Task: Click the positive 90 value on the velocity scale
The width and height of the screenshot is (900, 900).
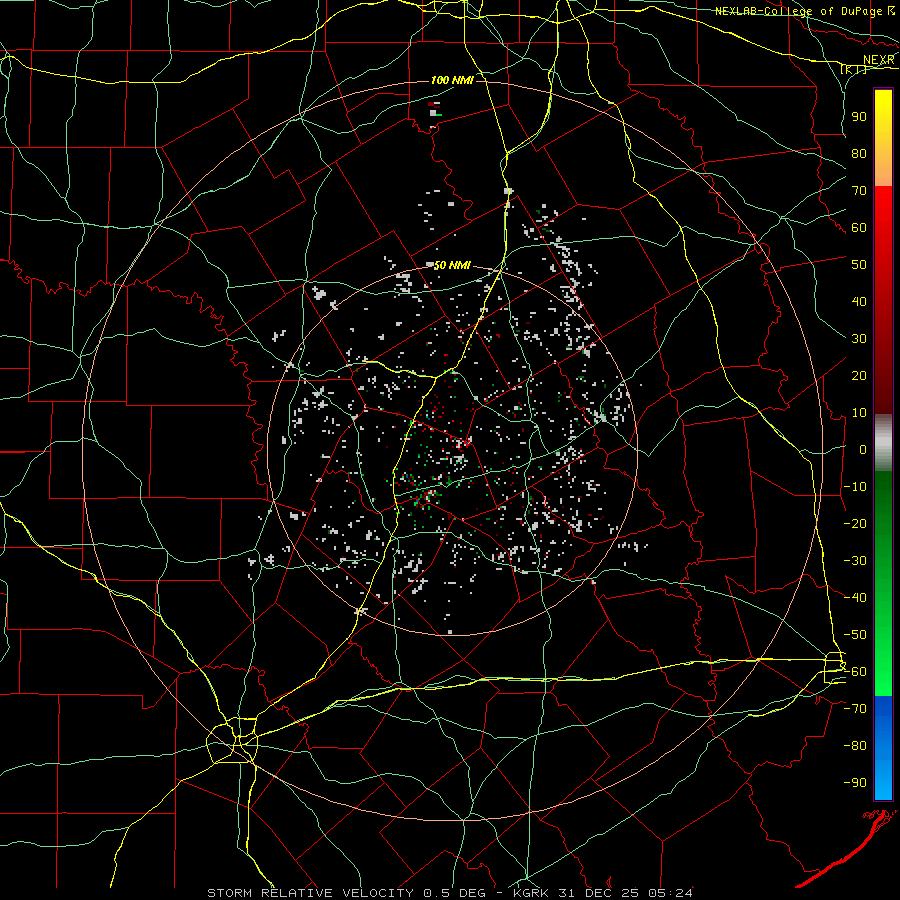Action: pos(859,117)
